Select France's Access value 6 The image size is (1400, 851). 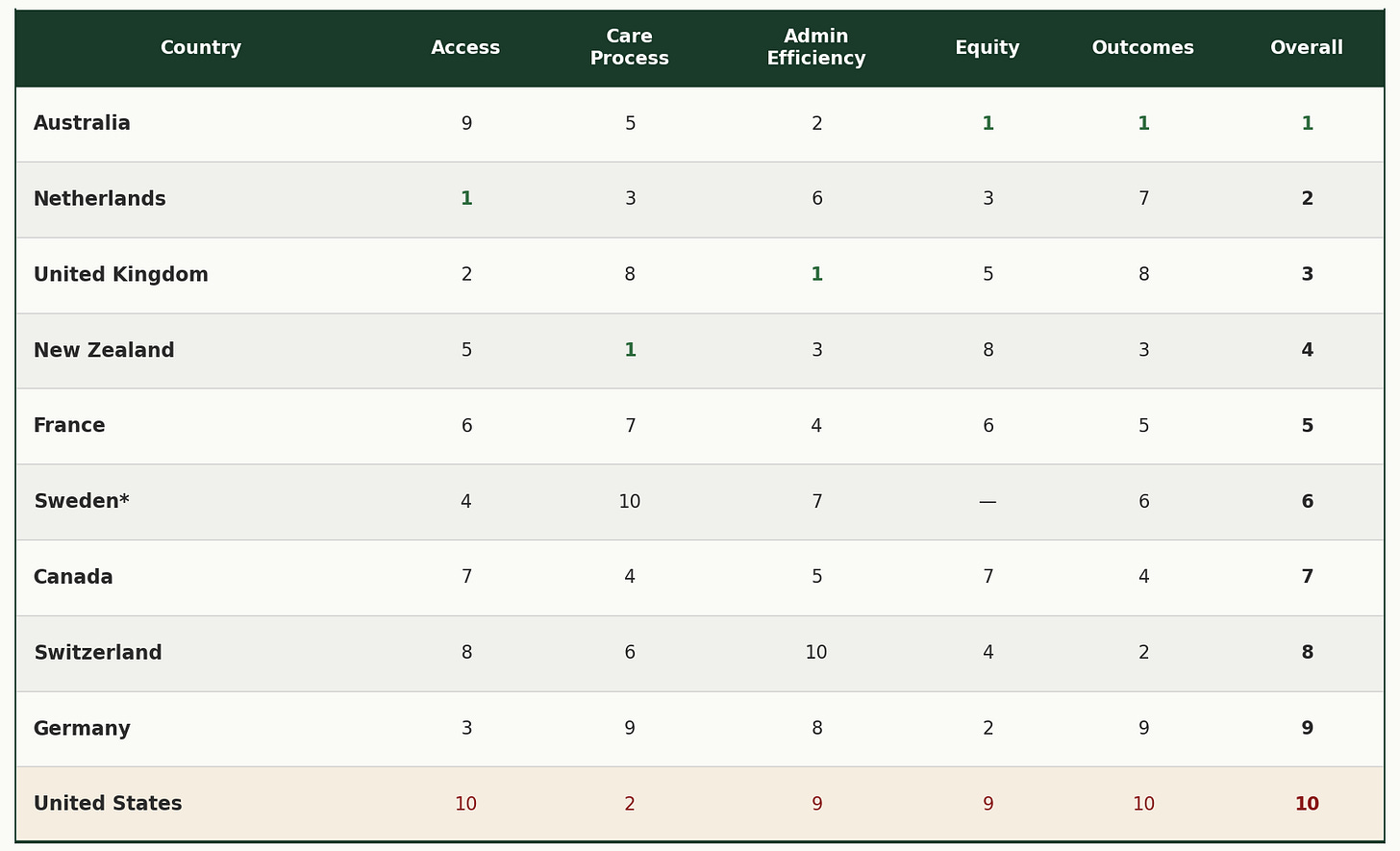466,426
